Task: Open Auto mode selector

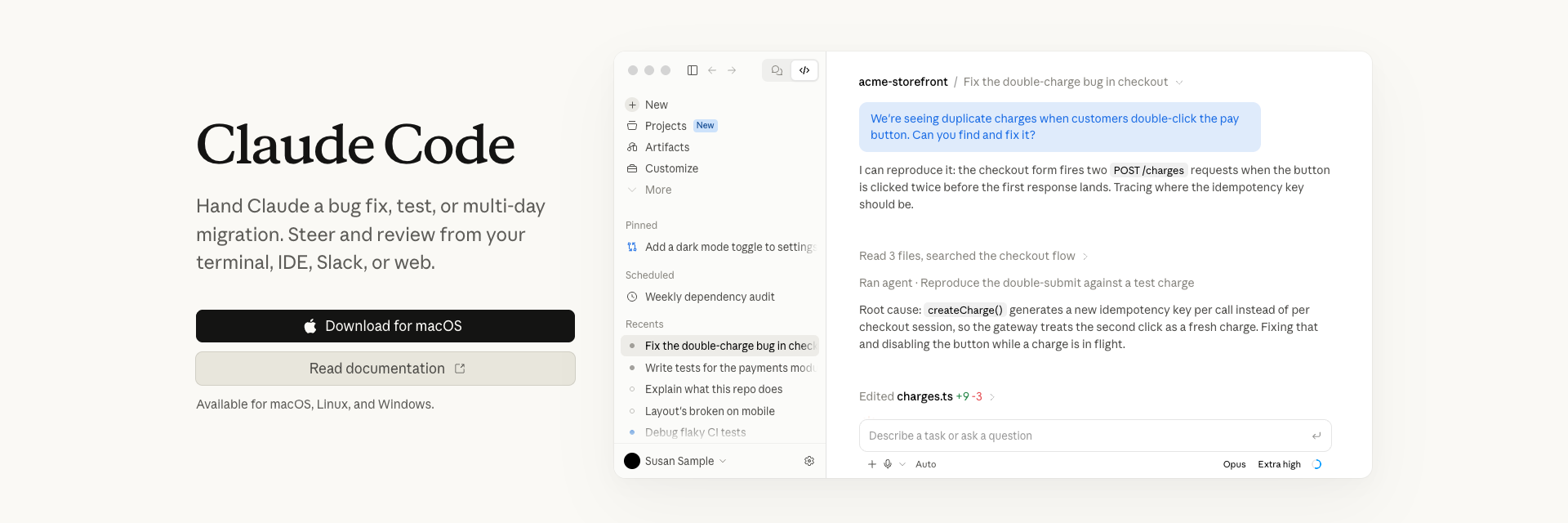Action: pos(925,464)
